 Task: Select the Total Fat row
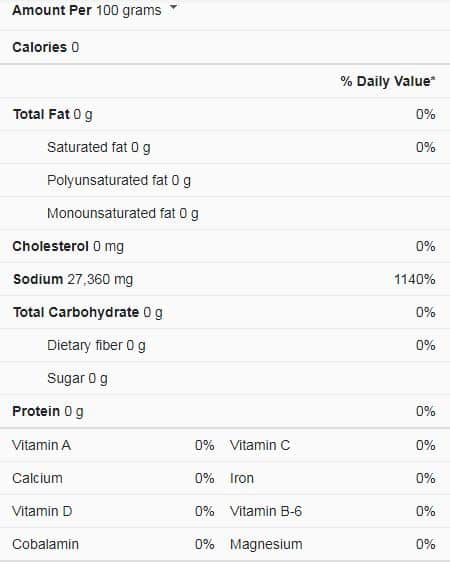[225, 114]
